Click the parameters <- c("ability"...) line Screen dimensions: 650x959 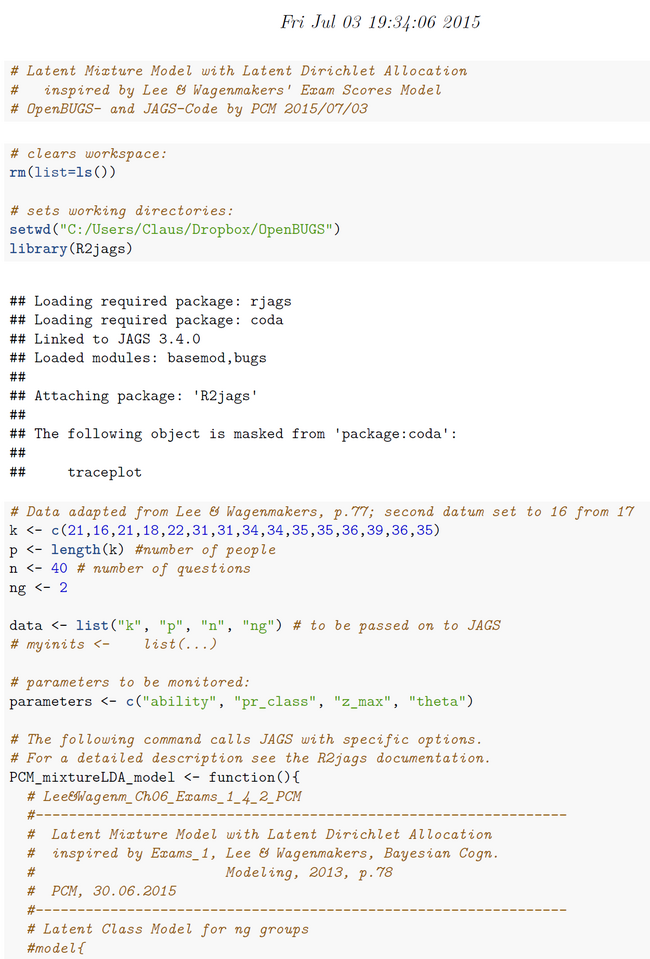(x=242, y=702)
